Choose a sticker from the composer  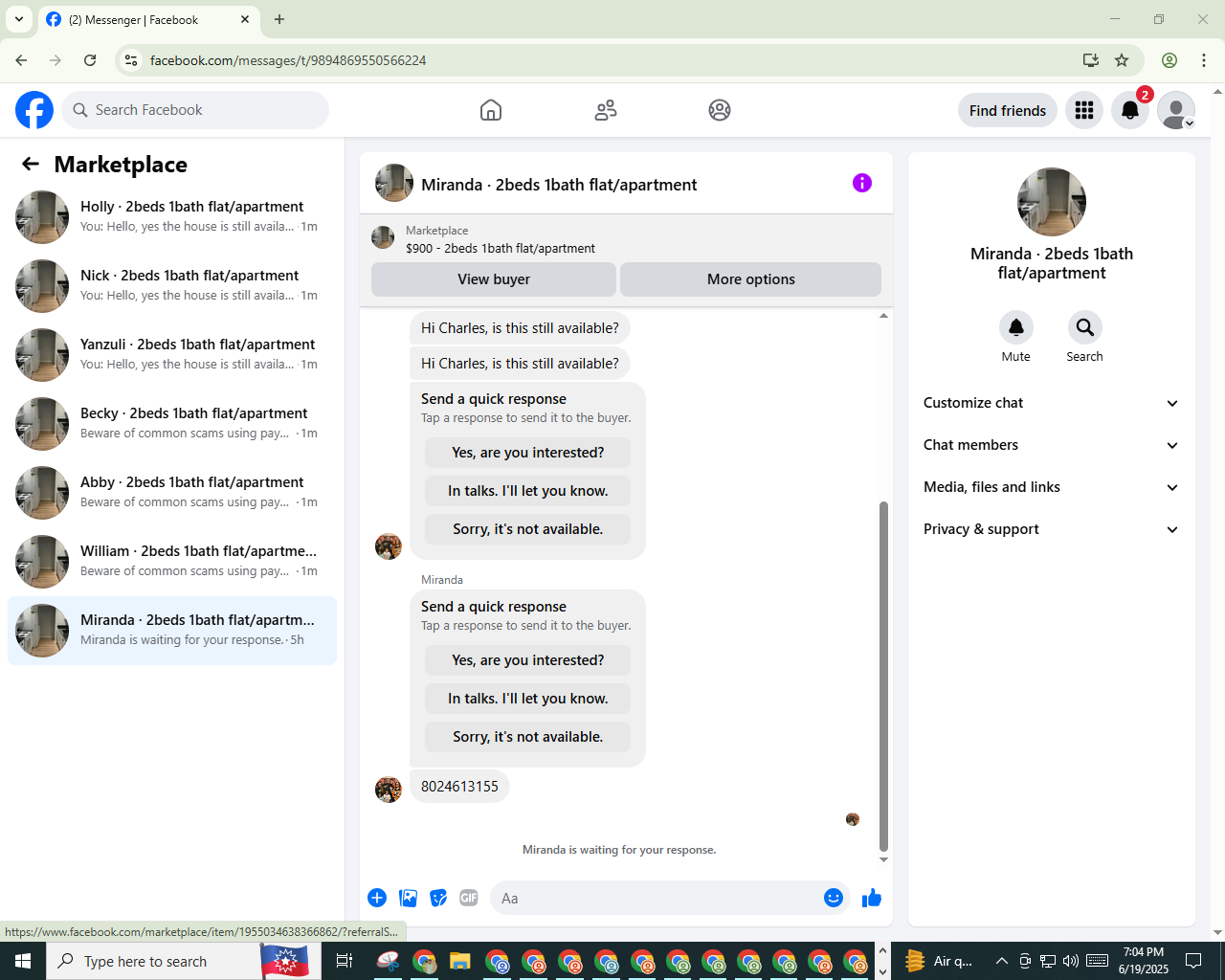(x=438, y=898)
